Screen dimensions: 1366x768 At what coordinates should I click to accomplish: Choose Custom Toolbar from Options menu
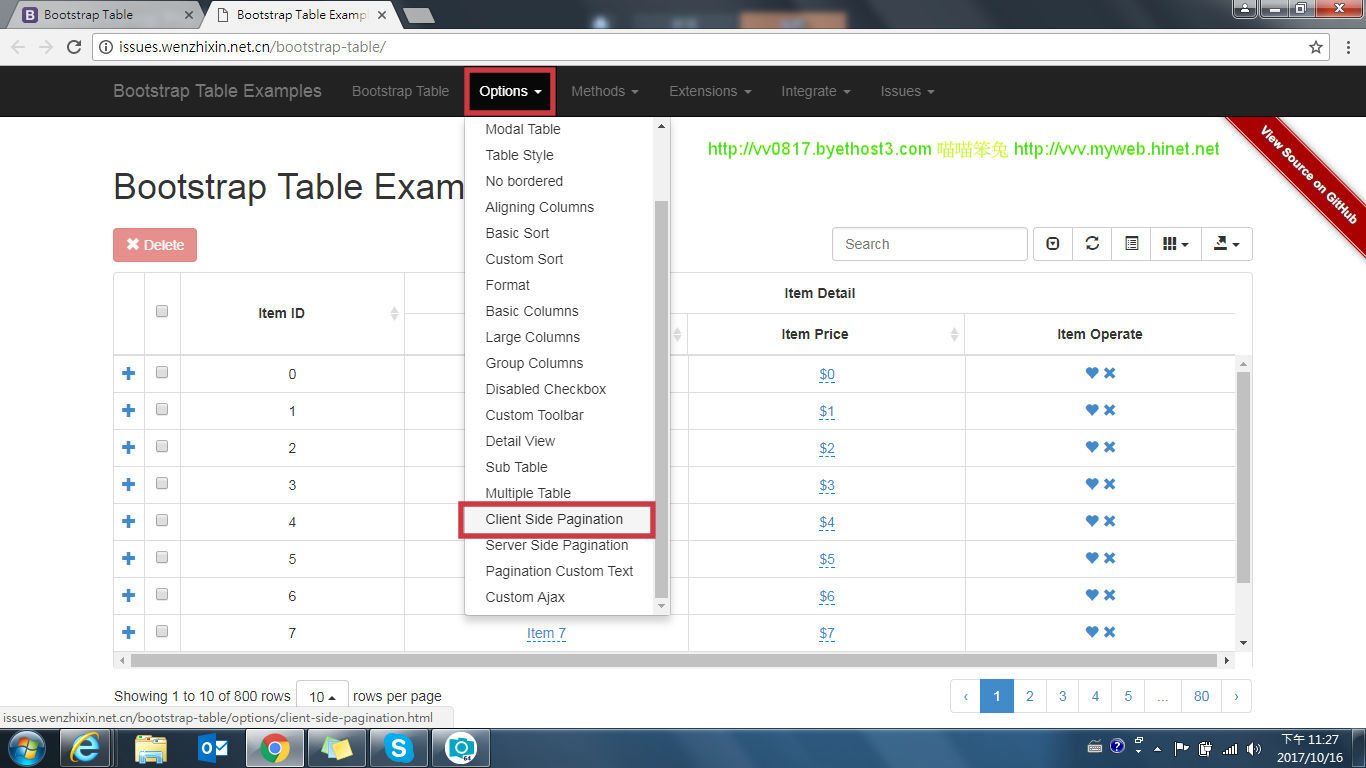tap(557, 415)
